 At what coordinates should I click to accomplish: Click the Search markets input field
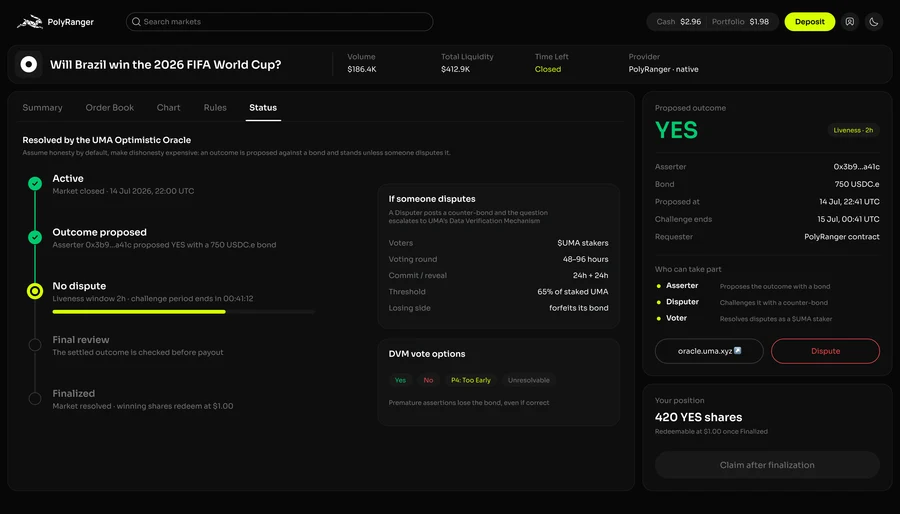280,22
